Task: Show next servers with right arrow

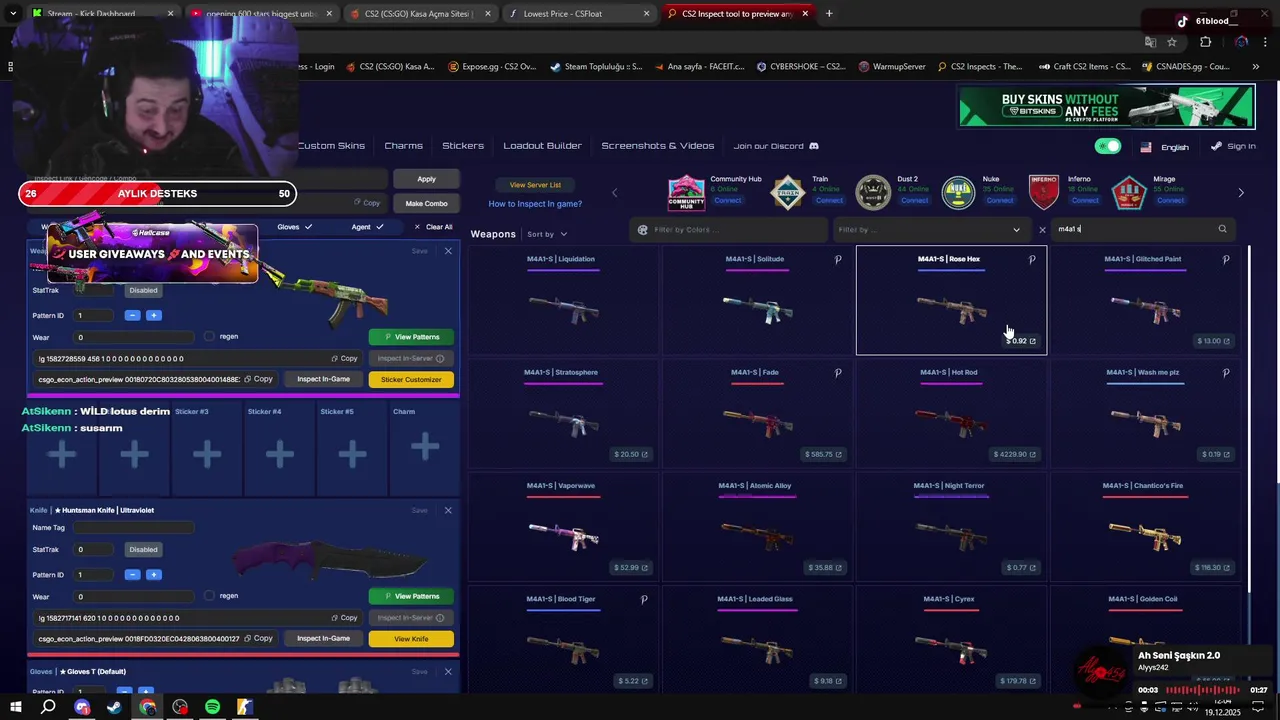Action: [x=1241, y=193]
